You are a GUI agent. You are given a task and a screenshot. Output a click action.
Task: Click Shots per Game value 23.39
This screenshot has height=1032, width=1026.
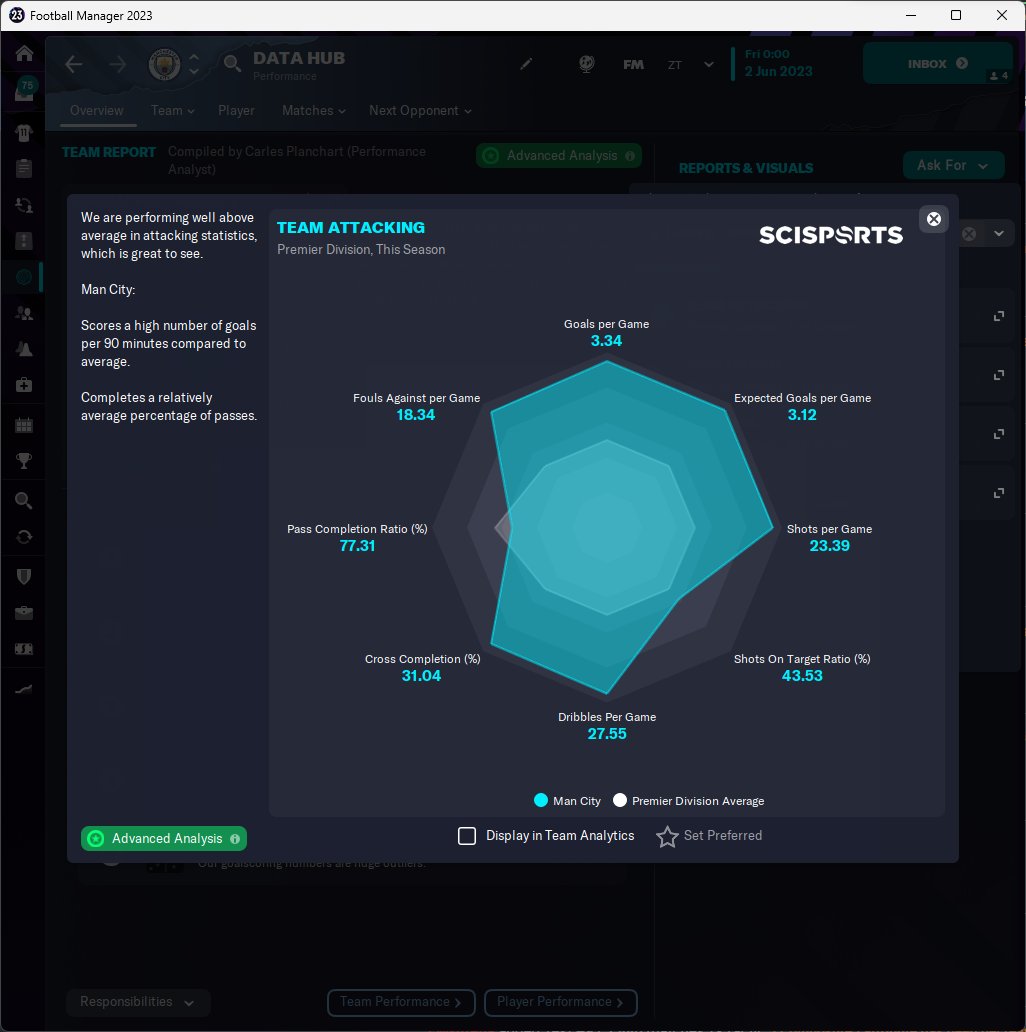[x=829, y=546]
